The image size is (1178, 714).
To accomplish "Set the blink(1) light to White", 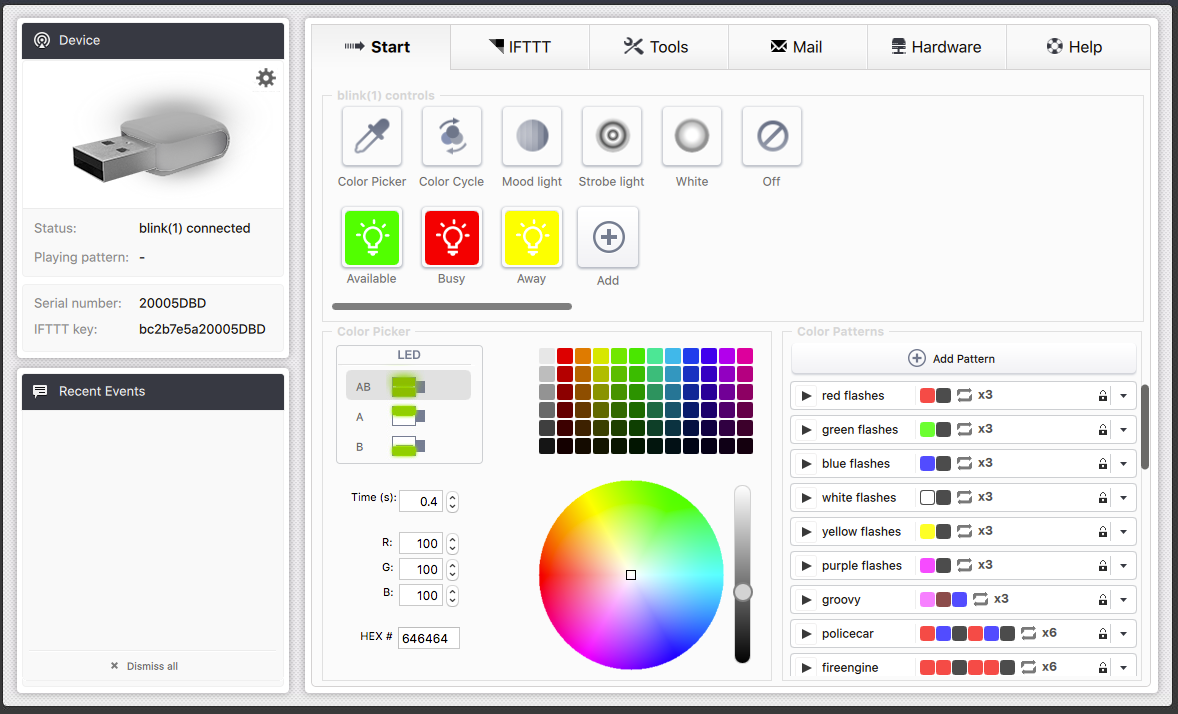I will tap(692, 136).
